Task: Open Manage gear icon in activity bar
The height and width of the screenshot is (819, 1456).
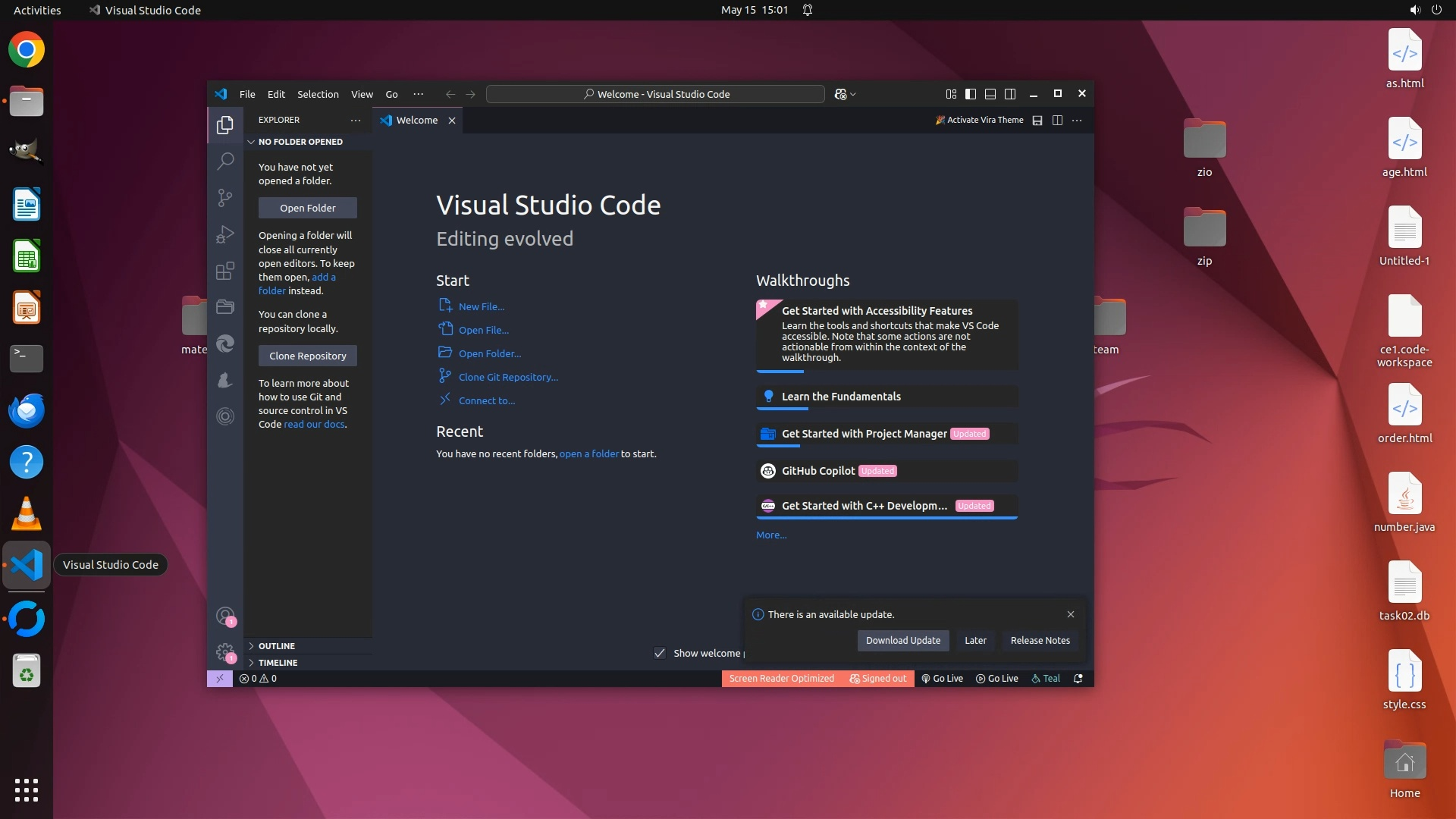Action: tap(225, 651)
